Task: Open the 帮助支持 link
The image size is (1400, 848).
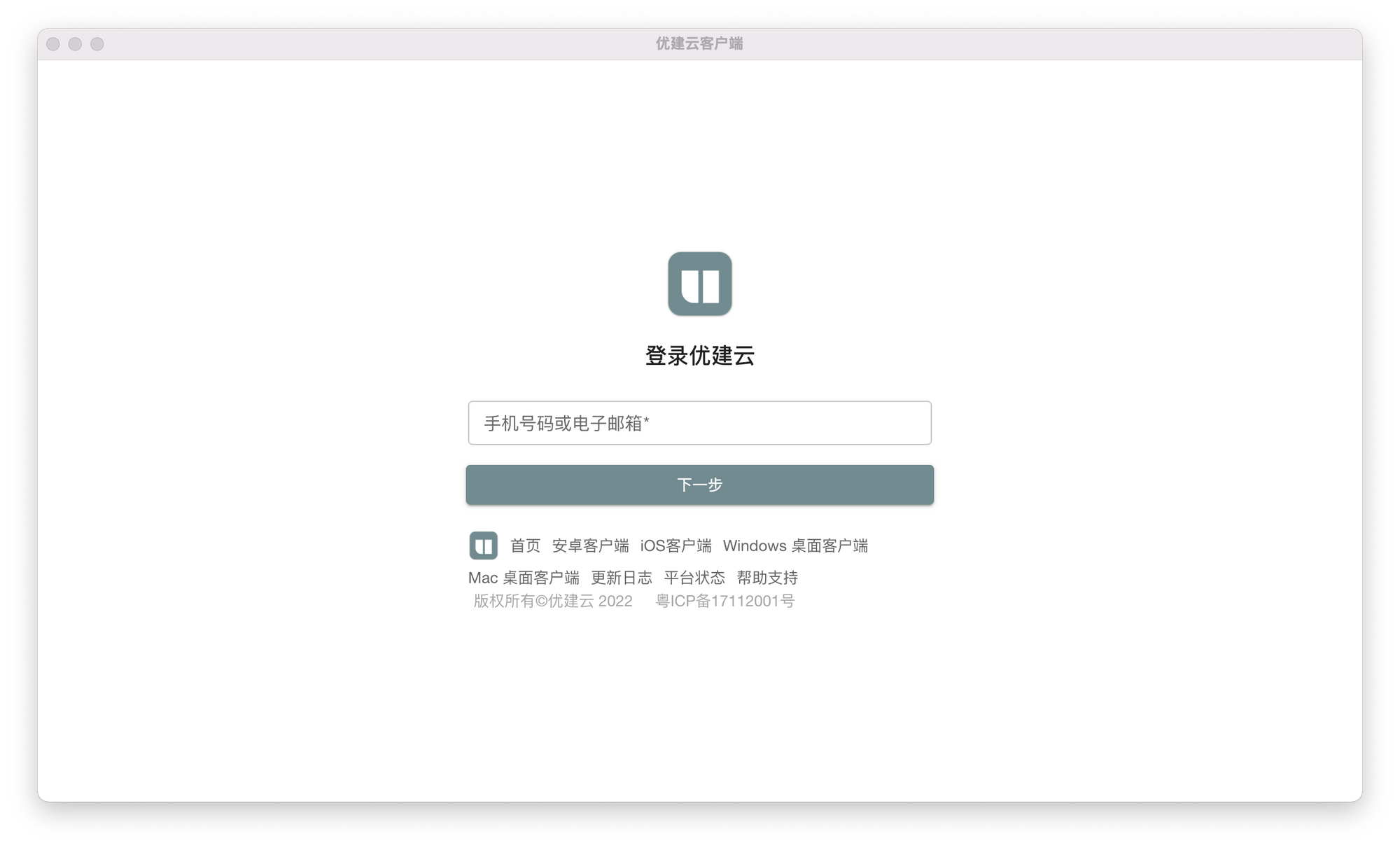Action: tap(767, 578)
